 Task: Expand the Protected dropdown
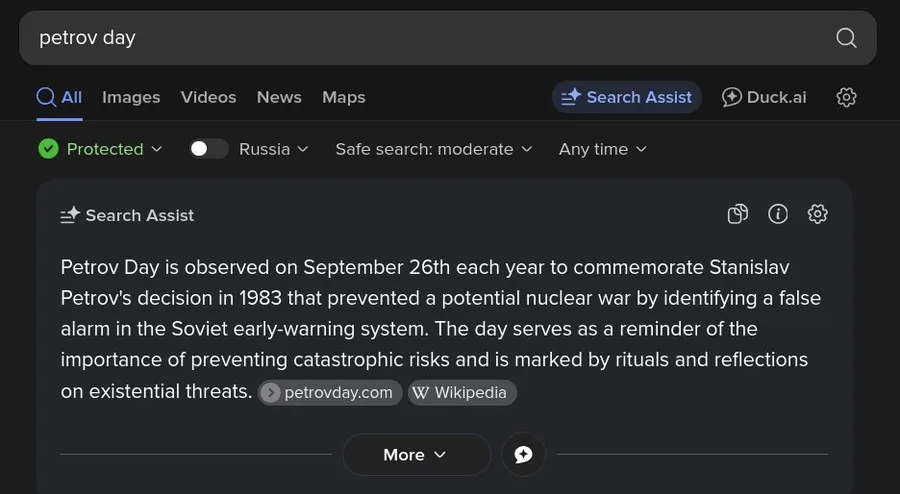(100, 149)
